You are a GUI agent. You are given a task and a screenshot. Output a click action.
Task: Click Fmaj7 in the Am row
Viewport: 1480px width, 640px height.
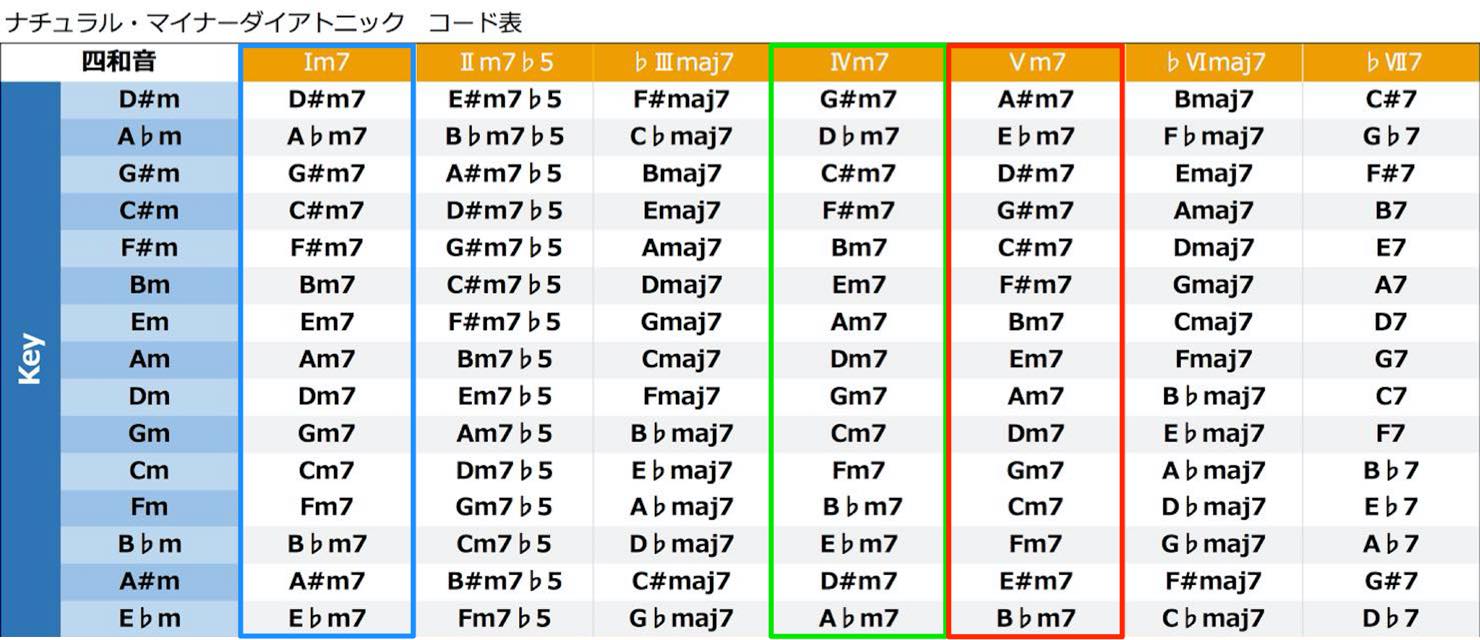[1213, 359]
